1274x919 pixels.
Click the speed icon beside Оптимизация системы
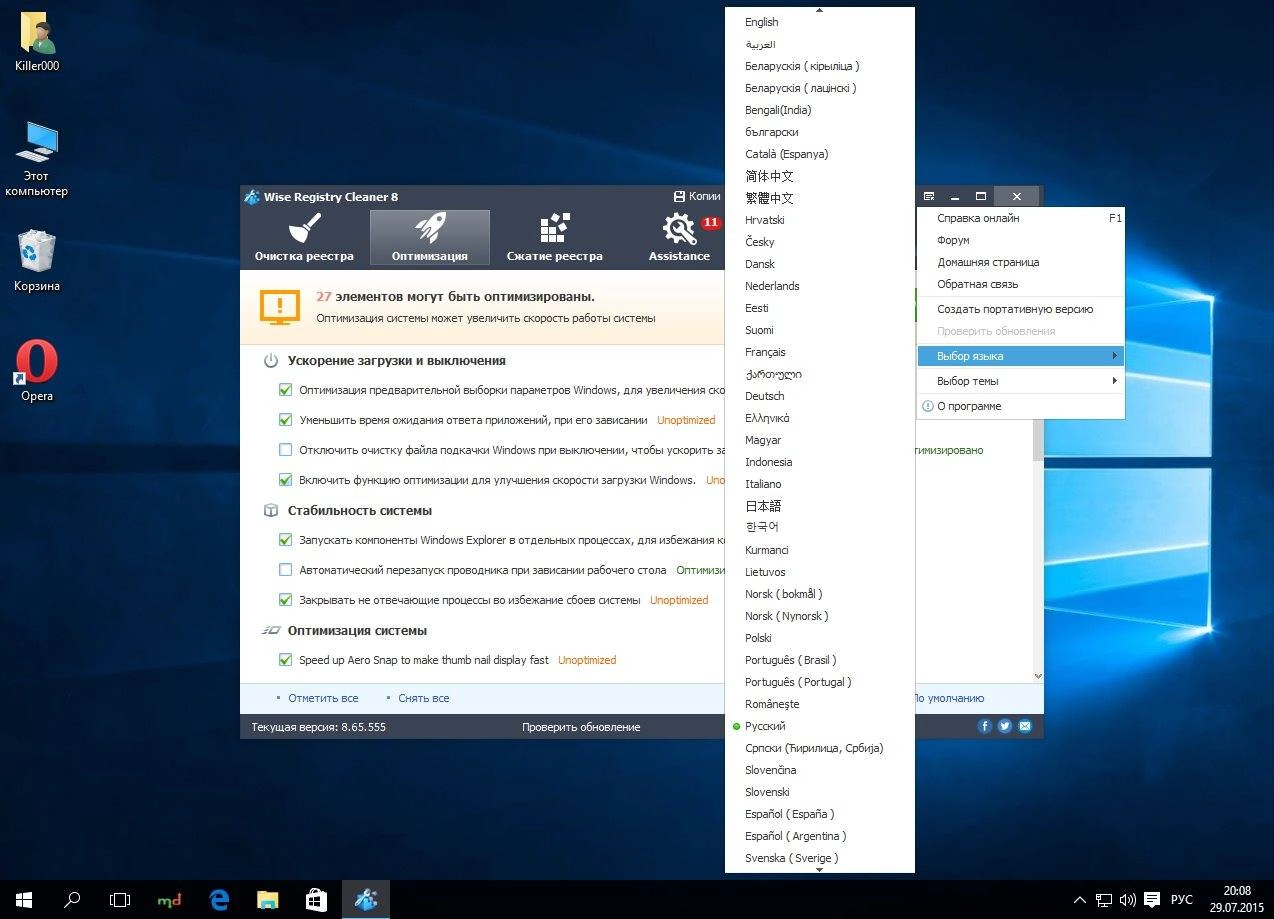point(271,631)
